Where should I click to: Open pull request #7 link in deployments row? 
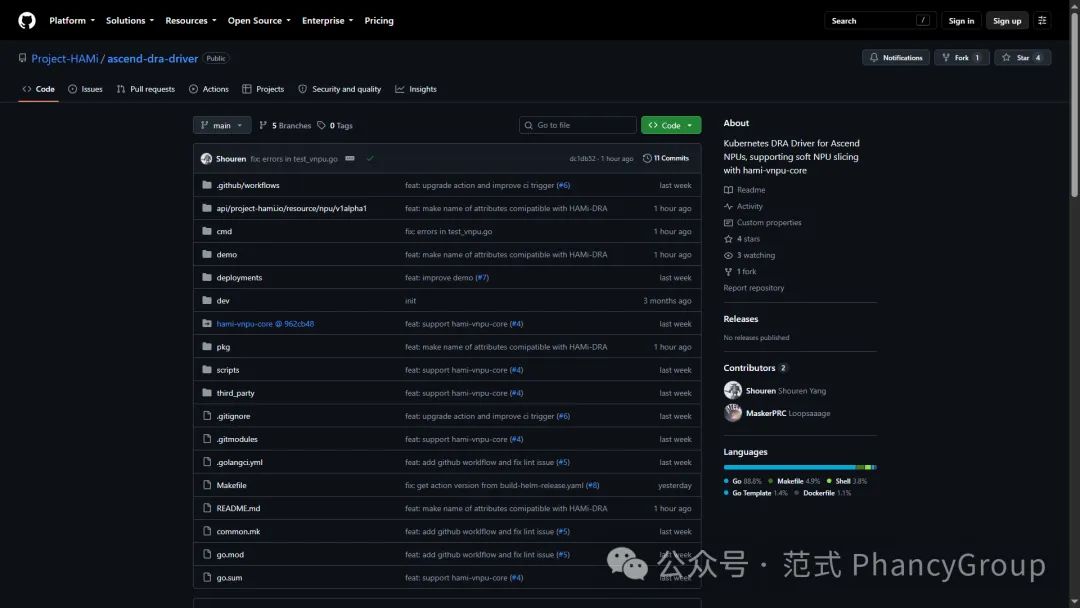pos(481,277)
